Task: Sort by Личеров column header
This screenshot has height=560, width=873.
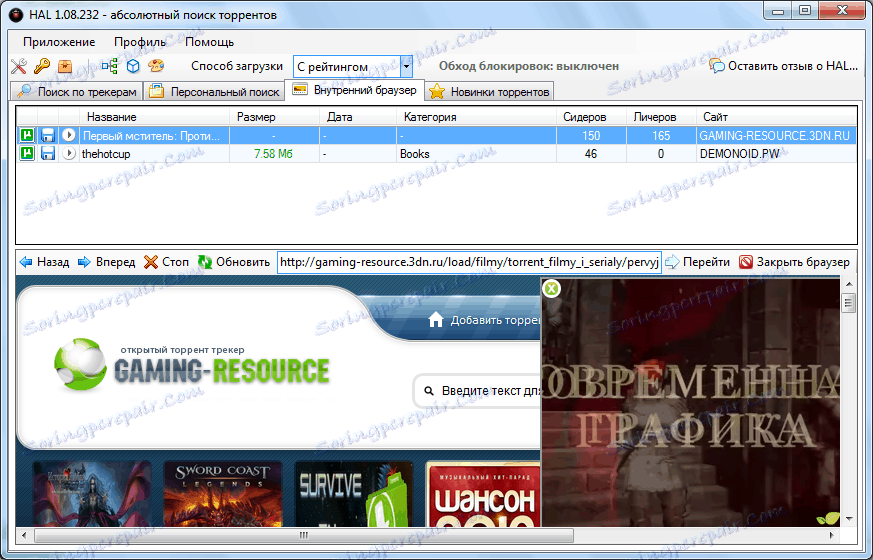Action: click(661, 117)
